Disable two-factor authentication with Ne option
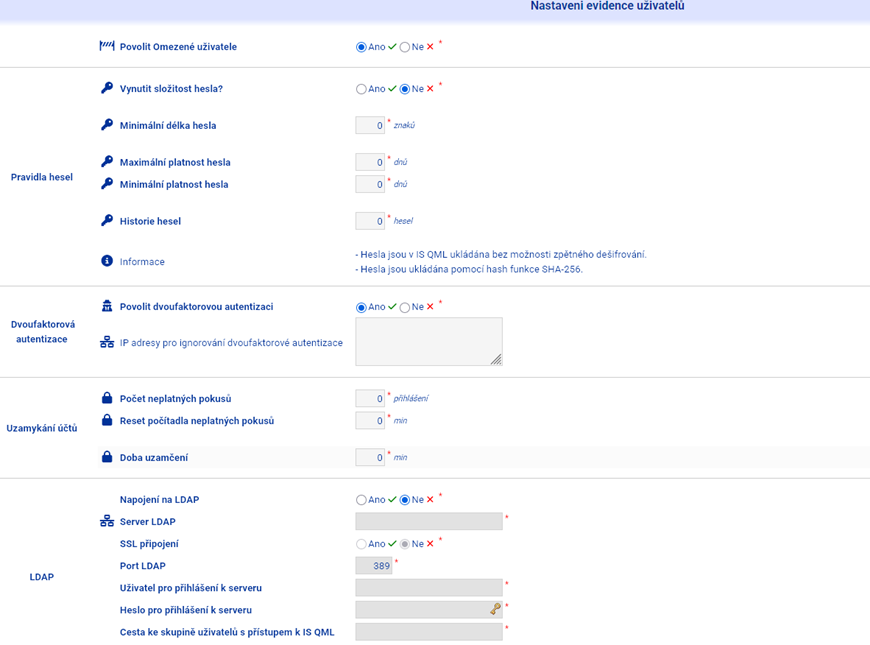 pyautogui.click(x=405, y=307)
